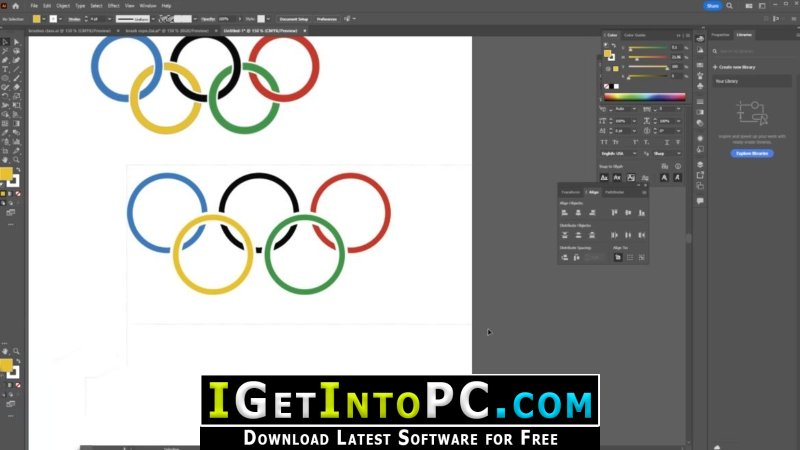The width and height of the screenshot is (800, 450).
Task: Expand Opacity slider arrow
Action: tap(239, 19)
